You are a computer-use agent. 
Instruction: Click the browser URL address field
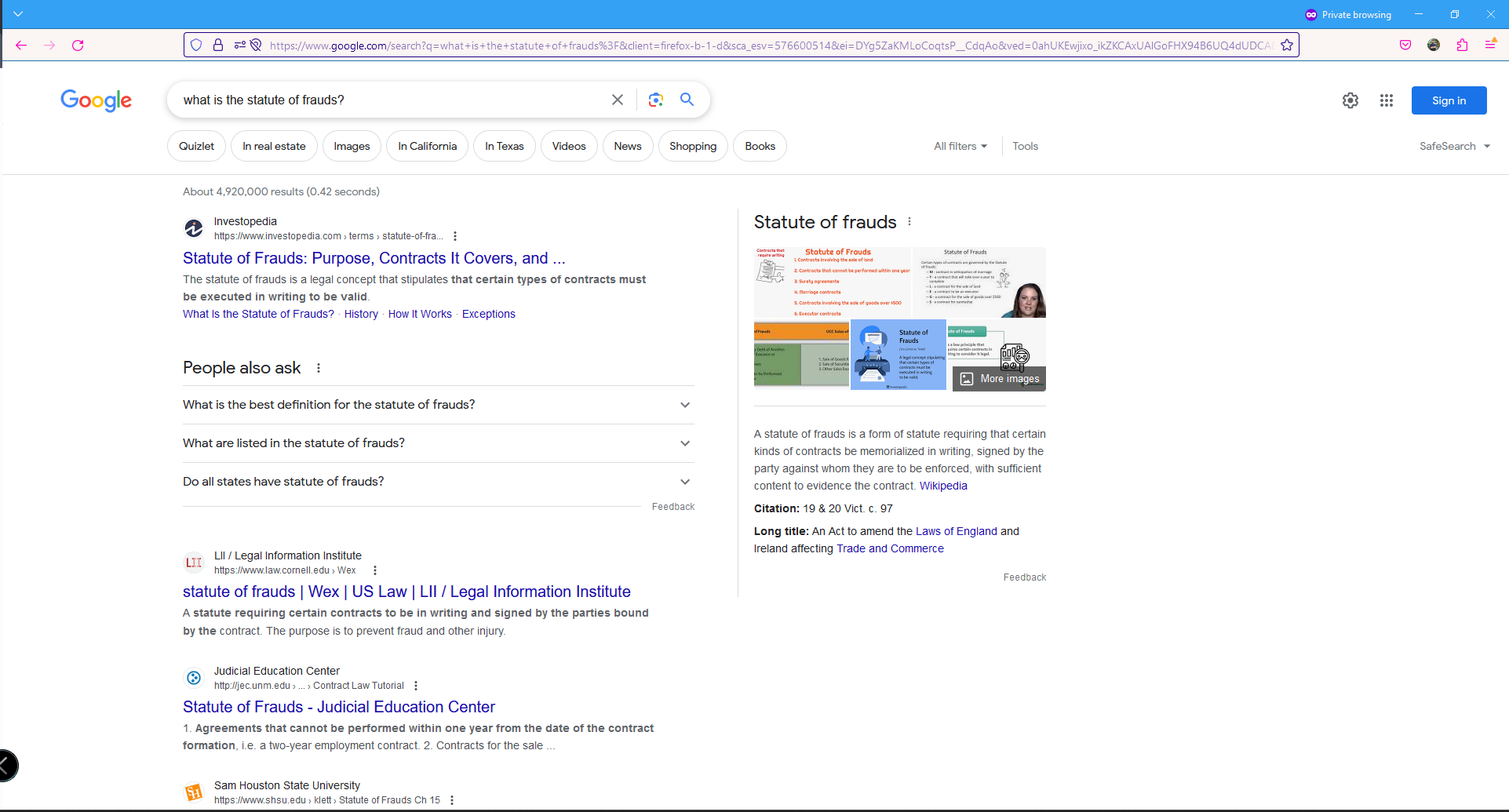769,46
